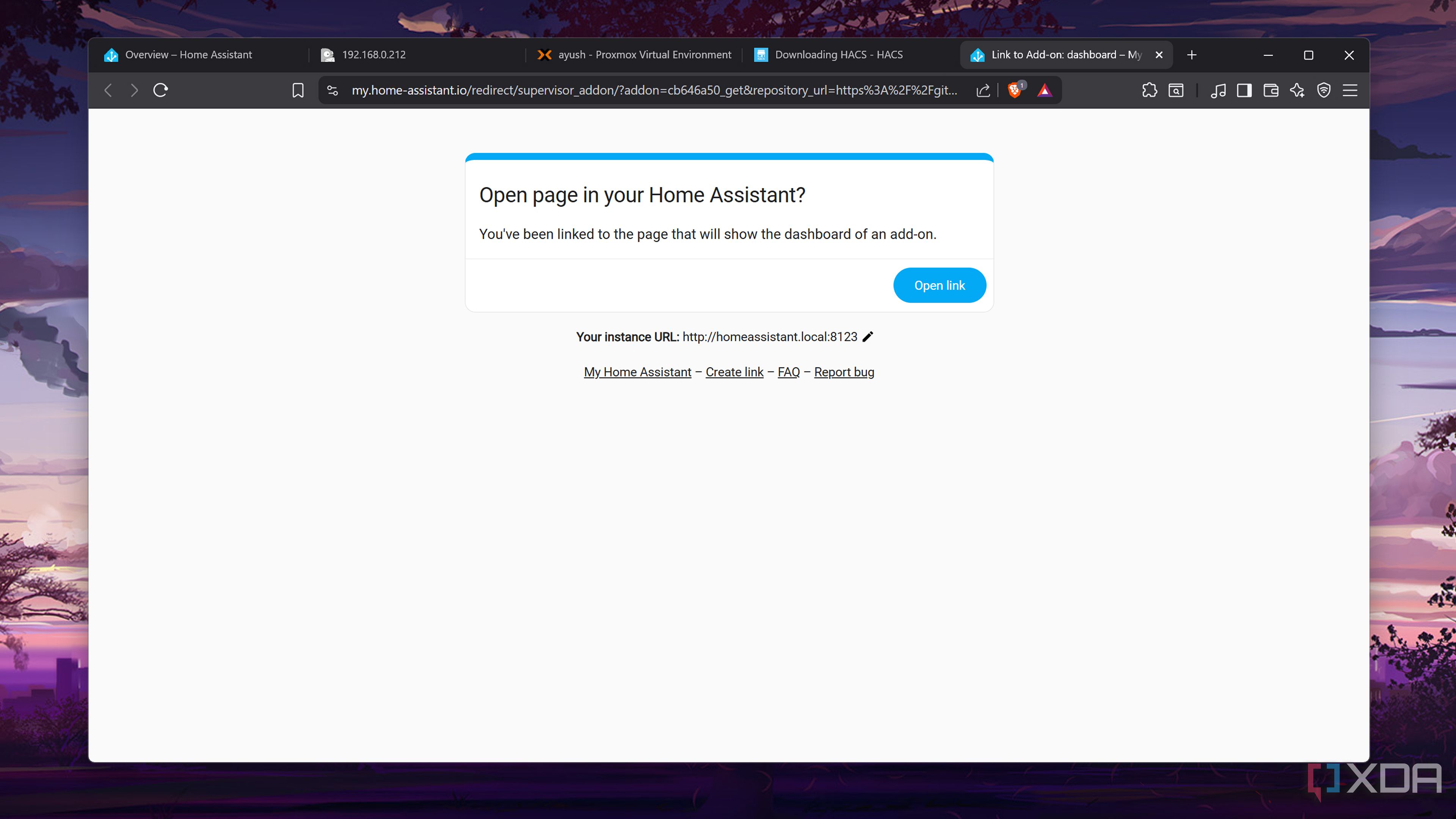The height and width of the screenshot is (819, 1456).
Task: Go forward to next page
Action: tap(134, 91)
